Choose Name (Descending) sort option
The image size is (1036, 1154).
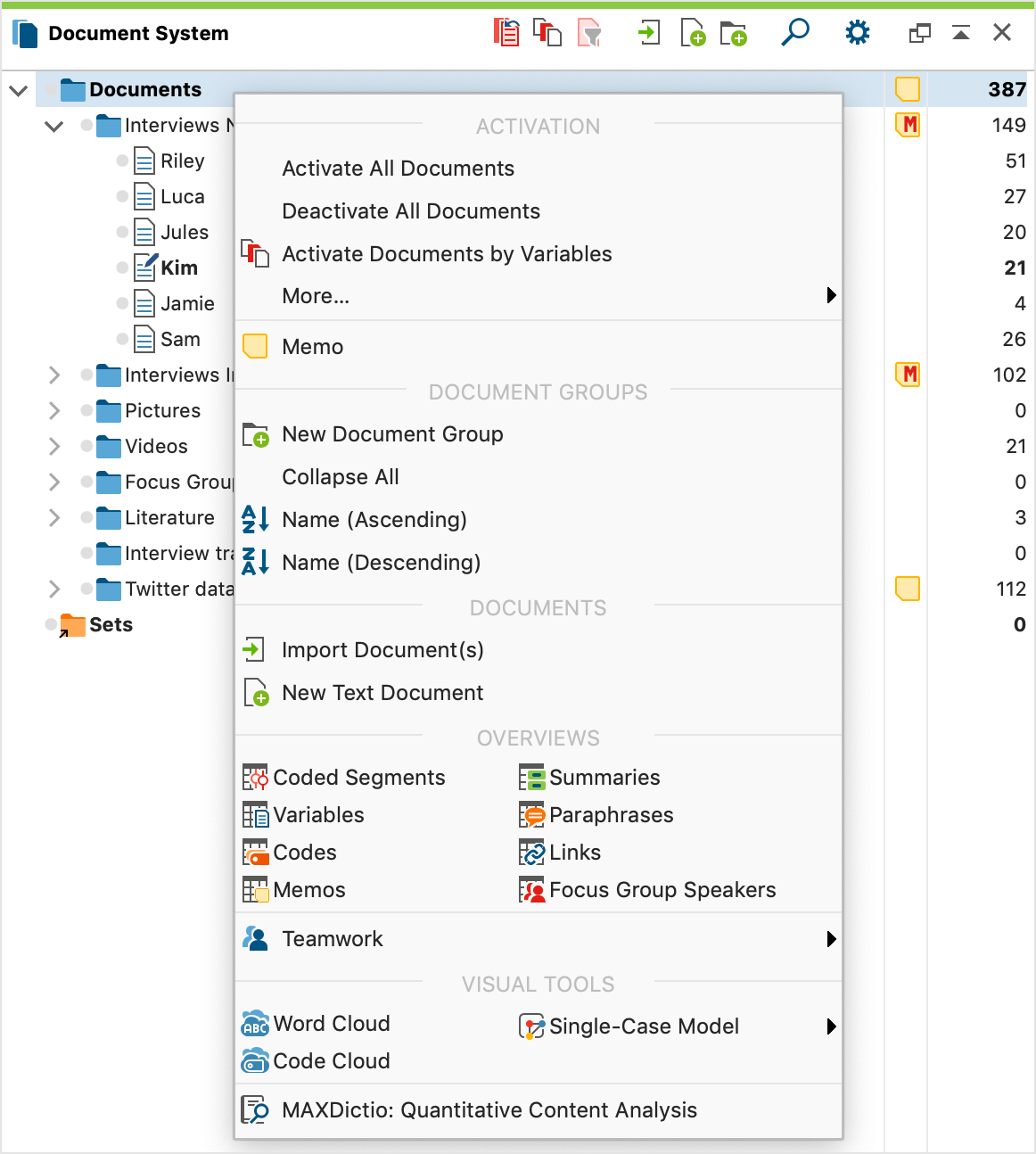pos(381,562)
